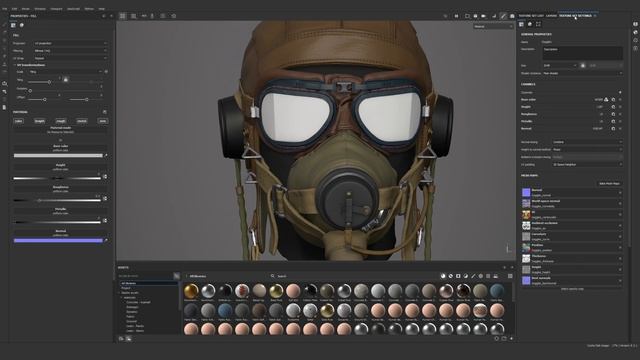
Task: Click the Bake Mesh Maps button
Action: 609,184
